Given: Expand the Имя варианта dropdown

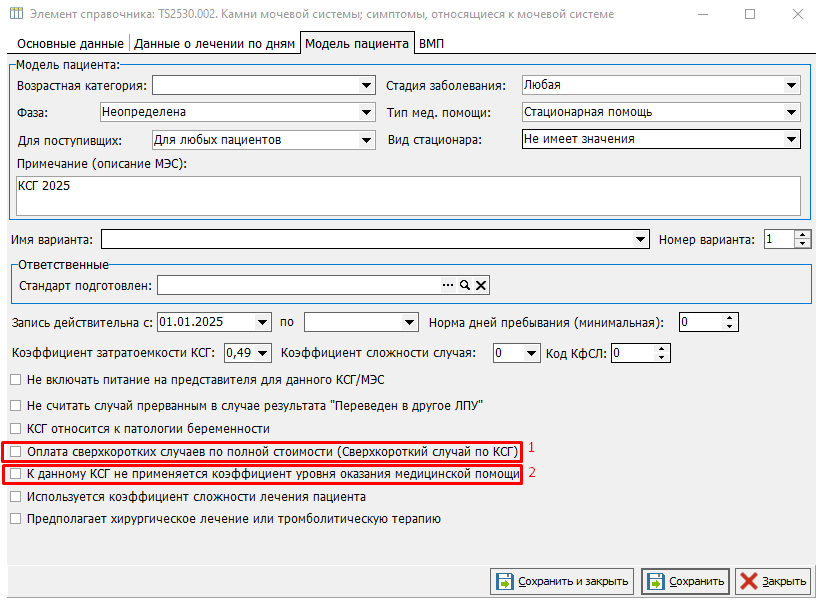Looking at the screenshot, I should (x=642, y=240).
